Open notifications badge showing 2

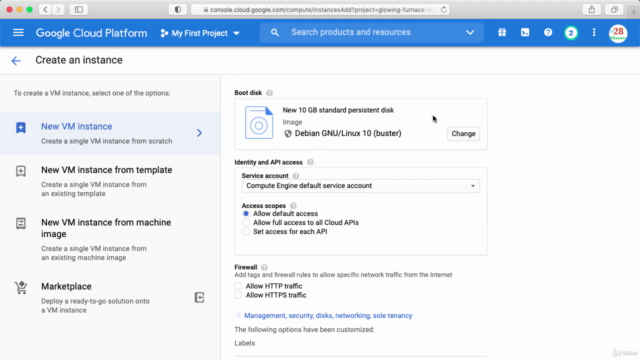[x=571, y=33]
